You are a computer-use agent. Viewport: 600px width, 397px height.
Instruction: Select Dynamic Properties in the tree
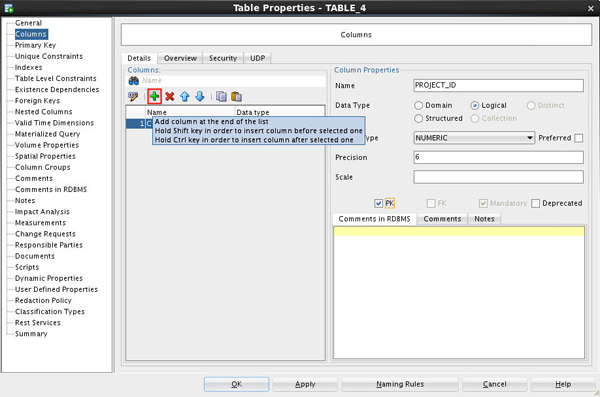pyautogui.click(x=49, y=278)
